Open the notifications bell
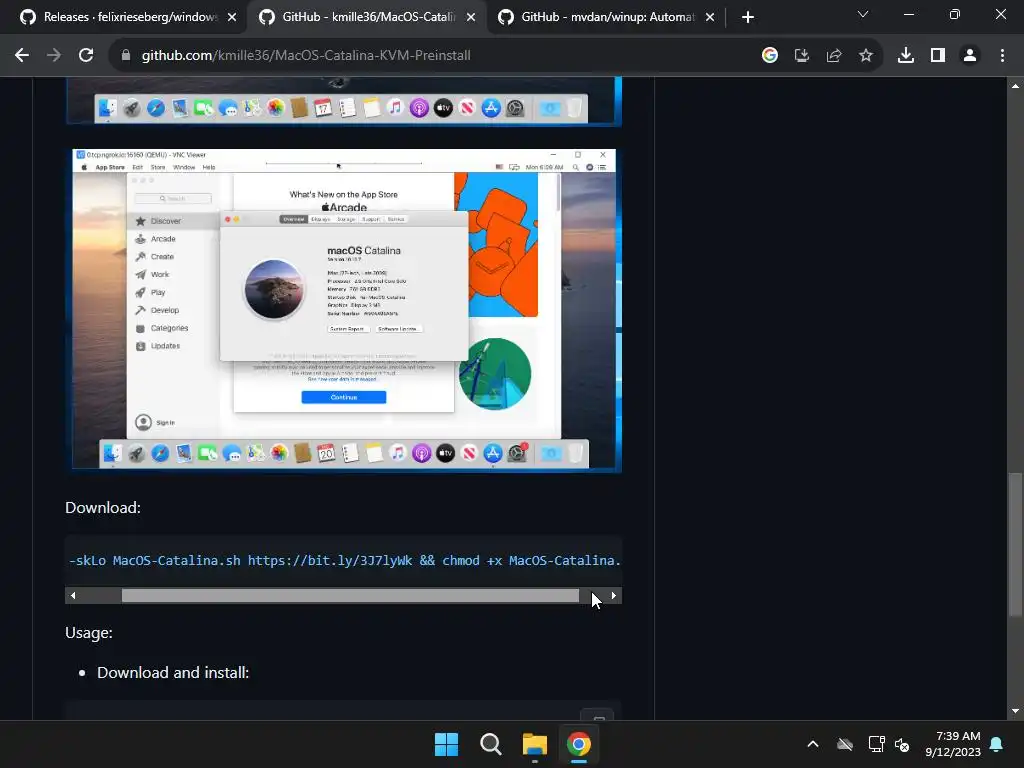Image resolution: width=1024 pixels, height=768 pixels. pos(997,744)
